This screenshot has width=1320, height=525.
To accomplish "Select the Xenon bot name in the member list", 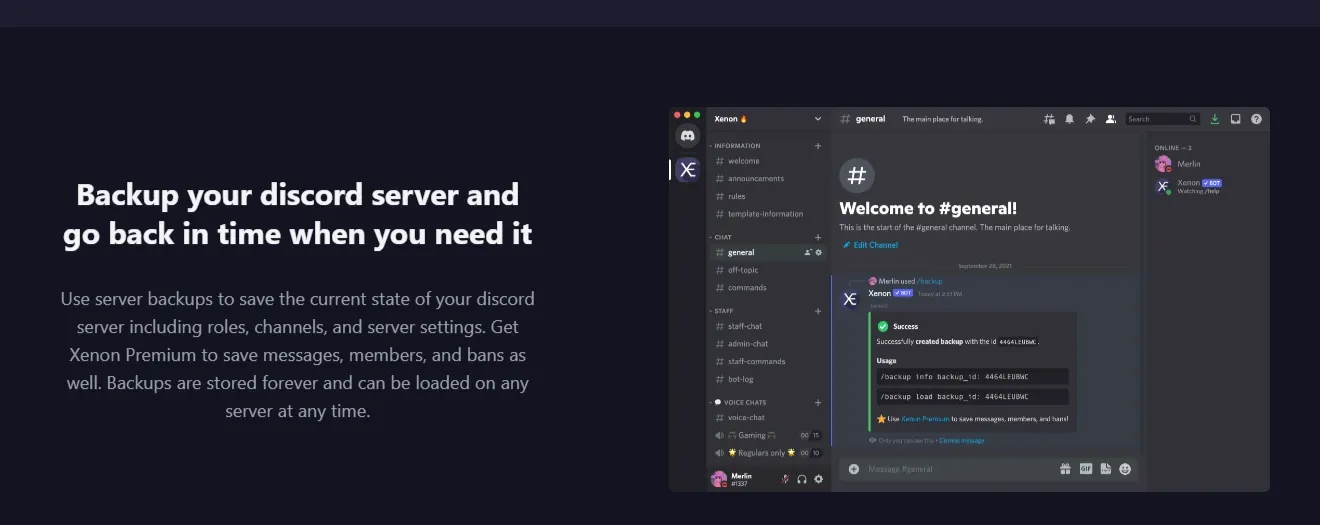I will [1189, 183].
